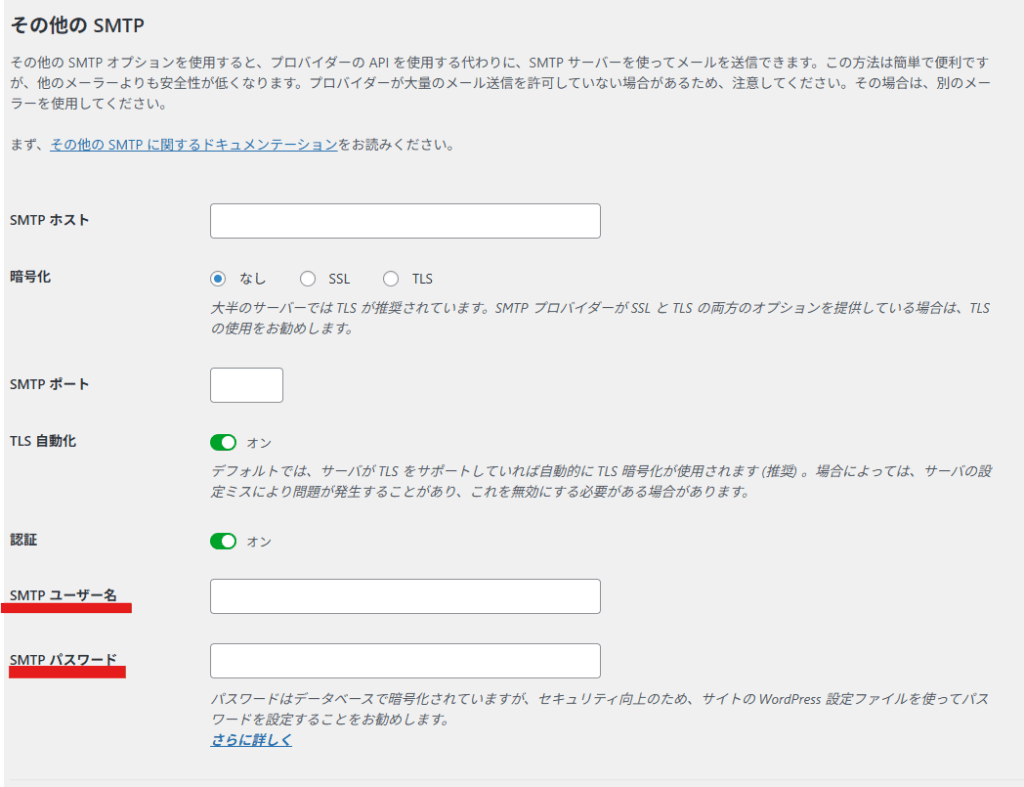
Task: Select the SSL encryption radio button
Action: point(308,279)
